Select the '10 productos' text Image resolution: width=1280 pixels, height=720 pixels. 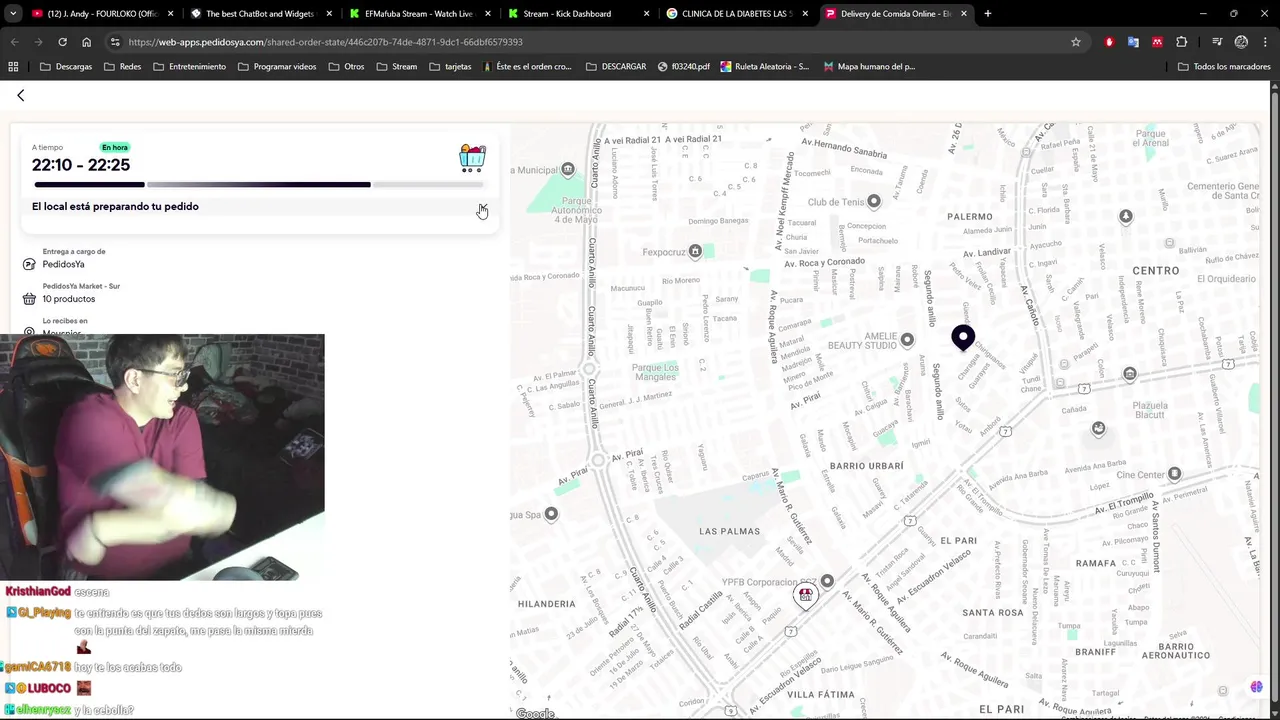tap(69, 299)
